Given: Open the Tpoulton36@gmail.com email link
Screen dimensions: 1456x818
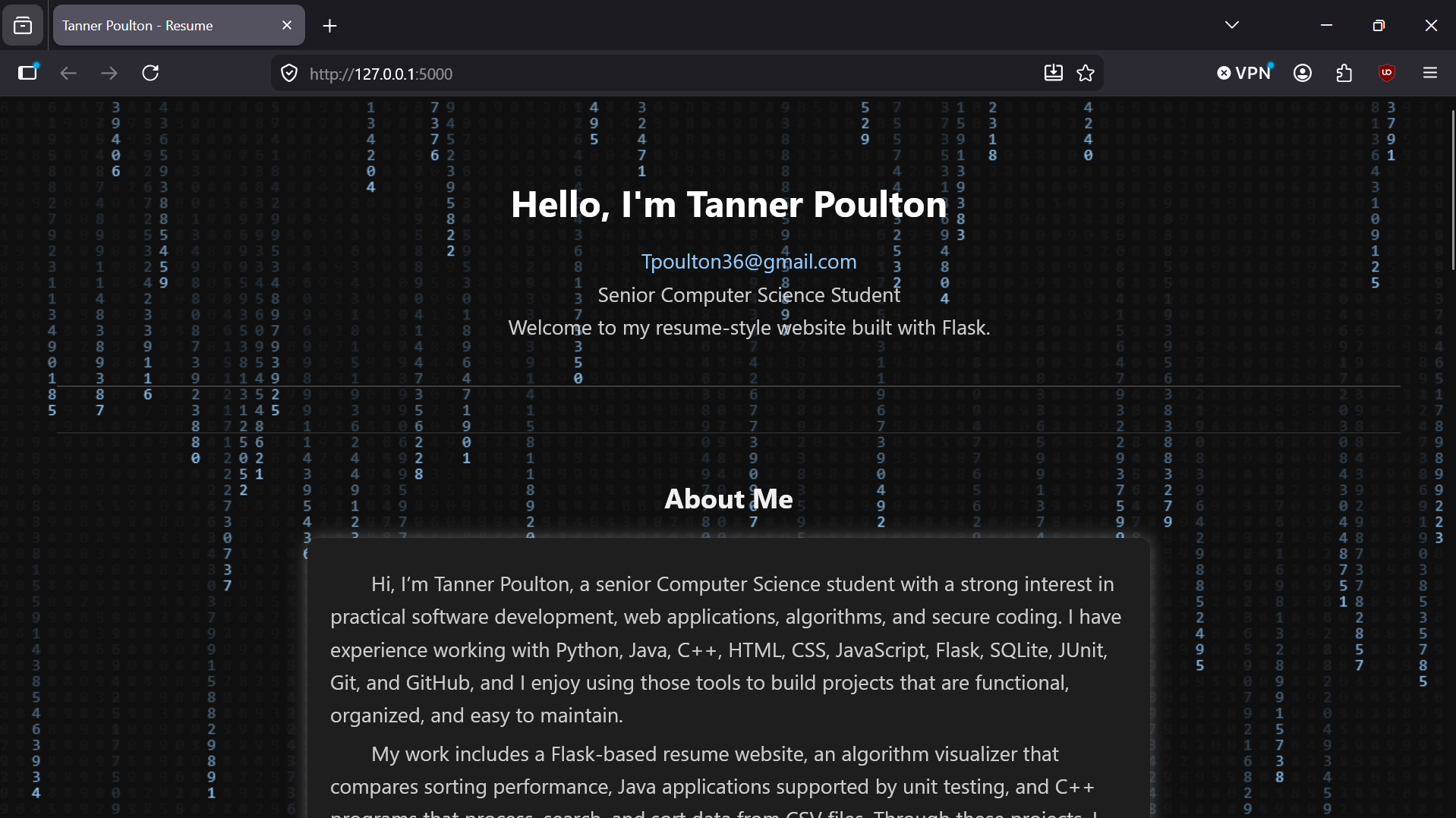Looking at the screenshot, I should tap(749, 262).
